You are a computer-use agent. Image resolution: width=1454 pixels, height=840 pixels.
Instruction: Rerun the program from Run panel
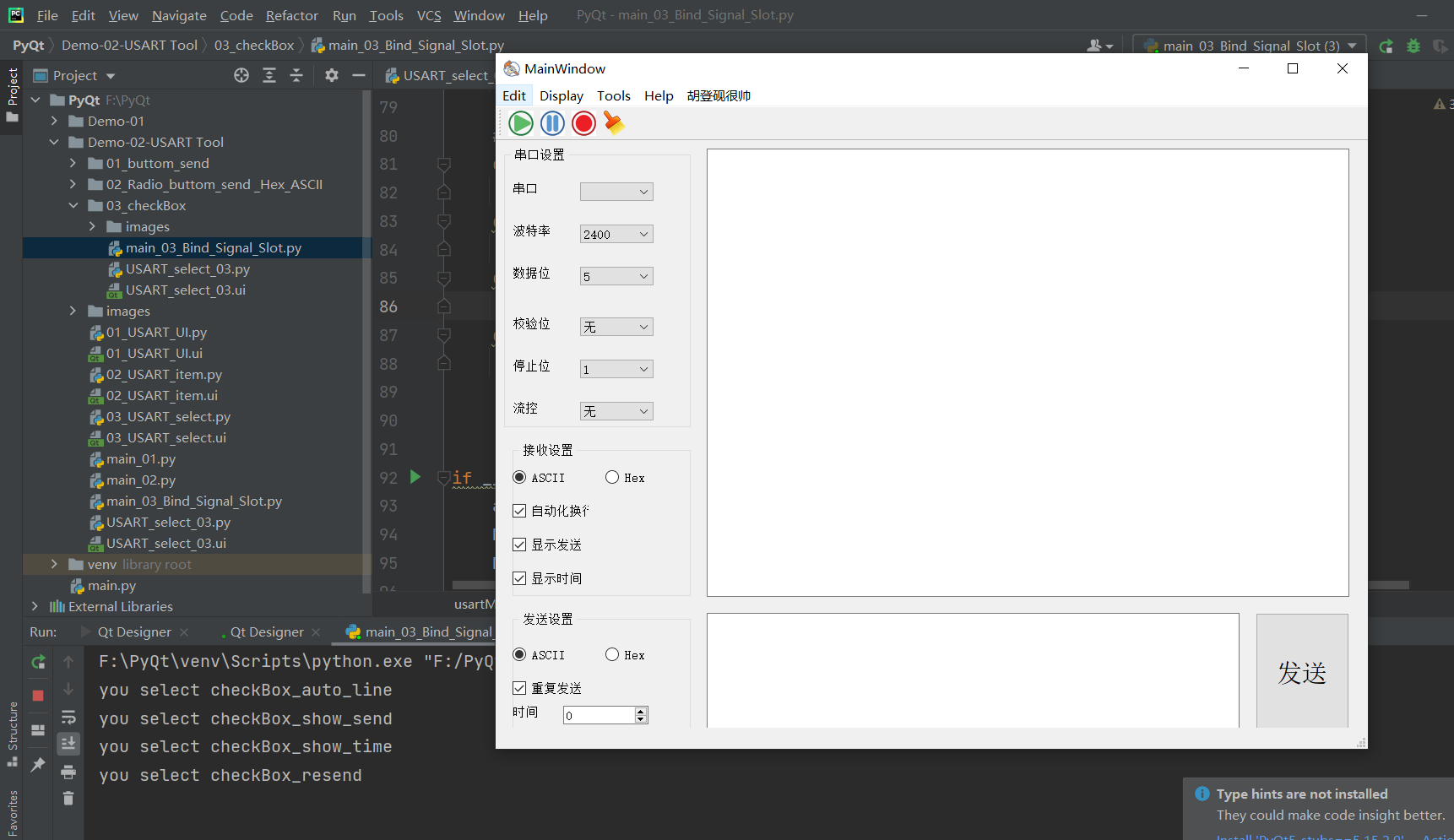point(38,663)
